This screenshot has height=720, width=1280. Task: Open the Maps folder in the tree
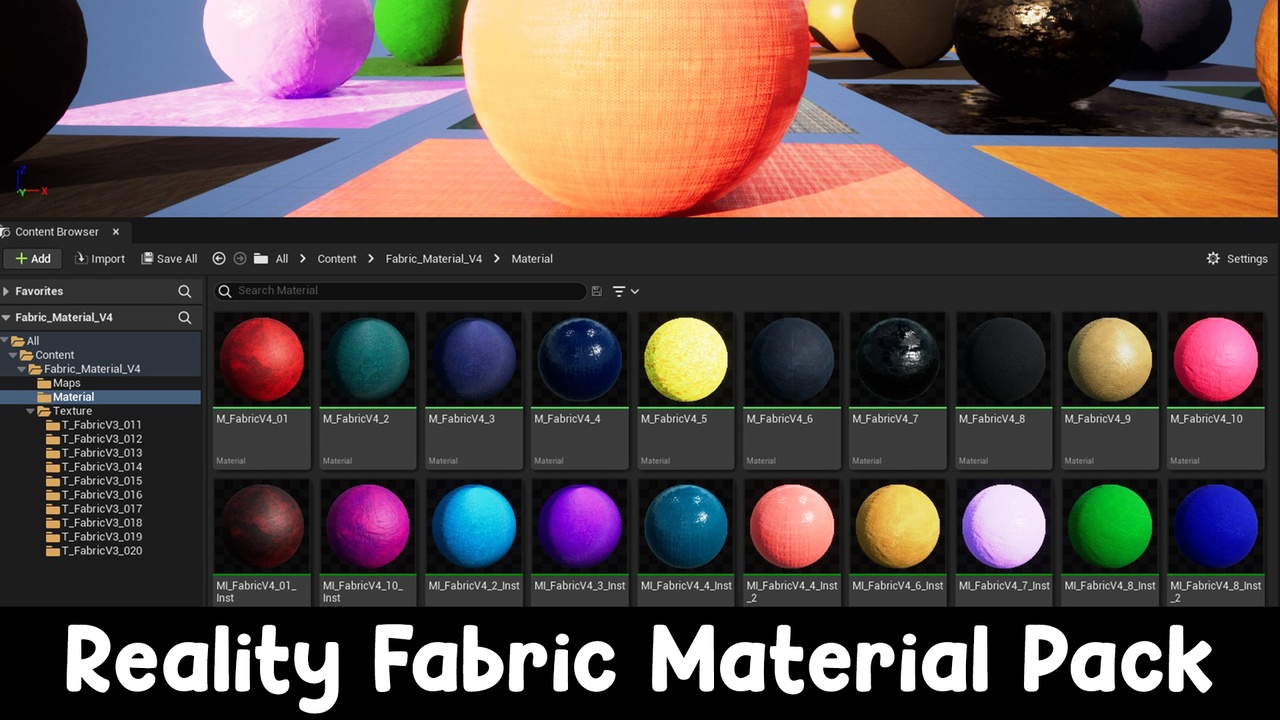click(x=66, y=383)
